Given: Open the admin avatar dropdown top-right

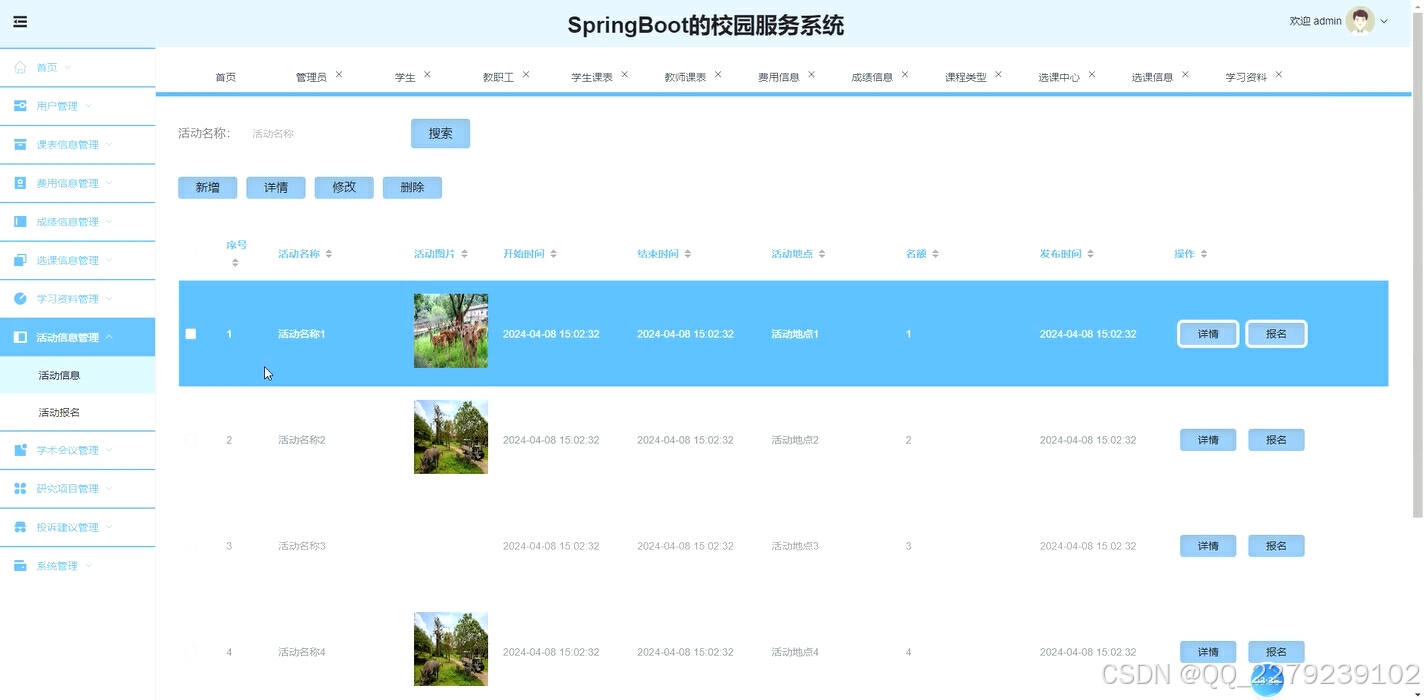Looking at the screenshot, I should tap(1359, 20).
